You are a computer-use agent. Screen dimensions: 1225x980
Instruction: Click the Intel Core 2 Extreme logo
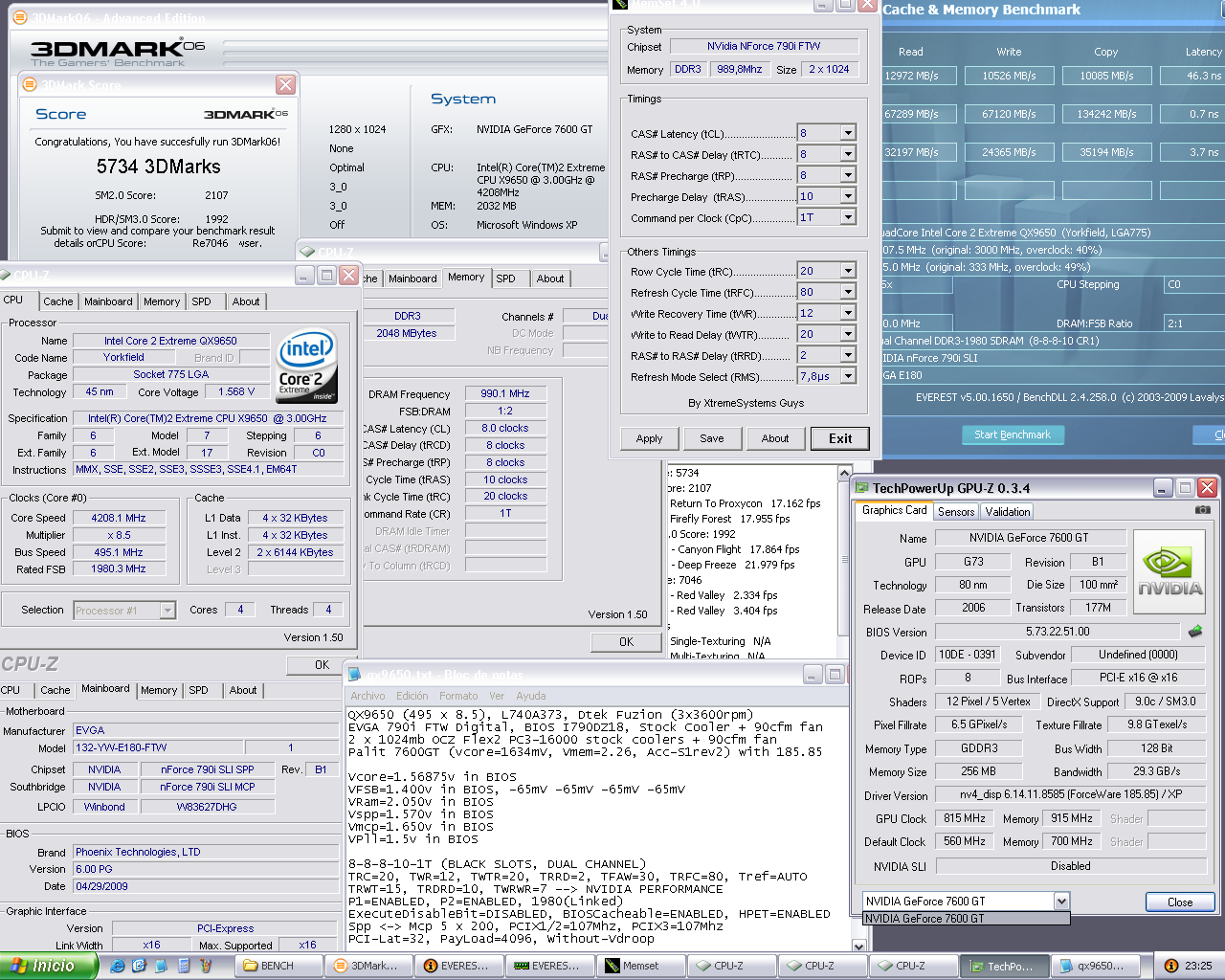[306, 366]
